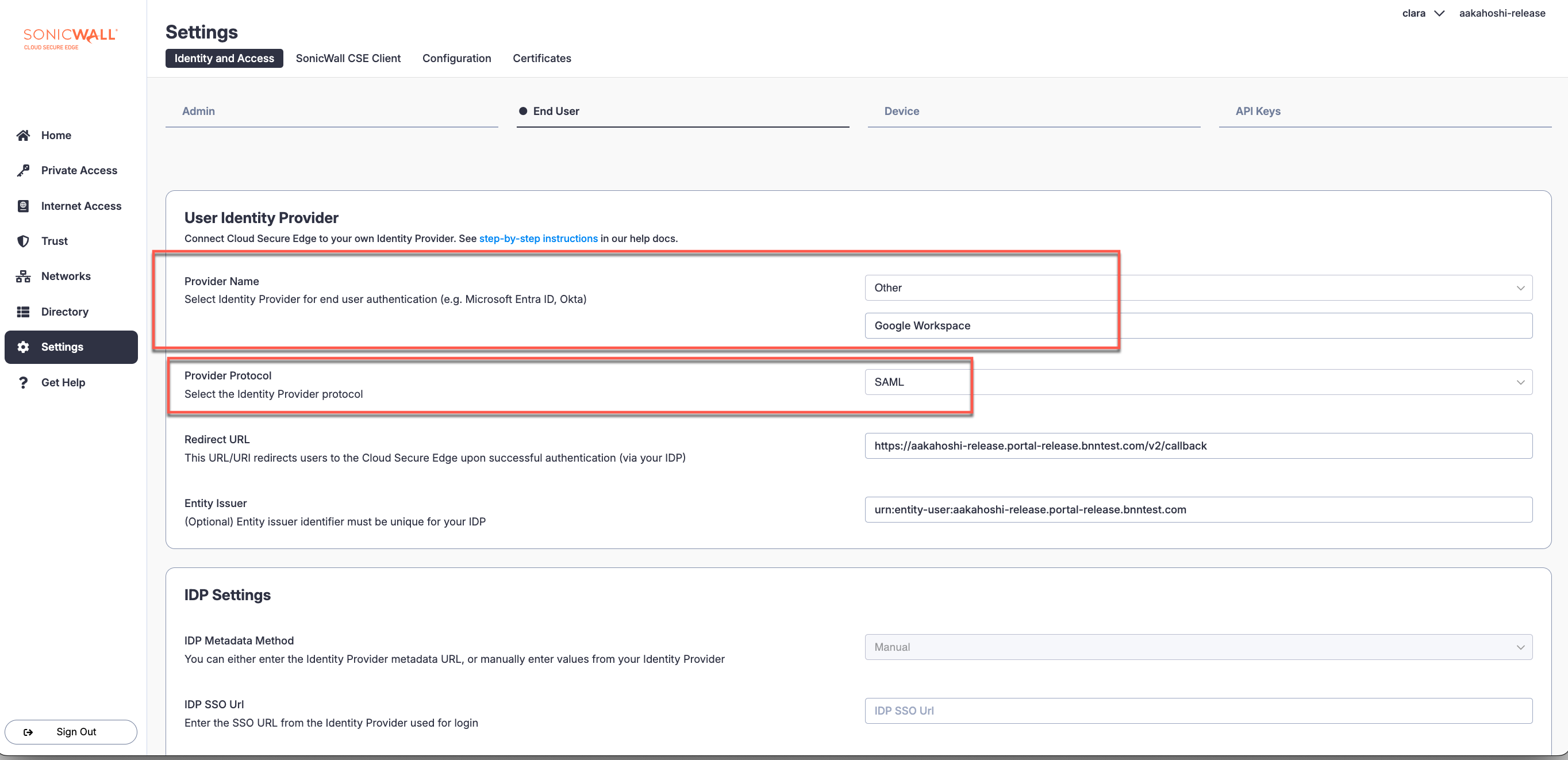This screenshot has width=1568, height=760.
Task: Click the IDP SSO Url input field
Action: (x=1198, y=711)
